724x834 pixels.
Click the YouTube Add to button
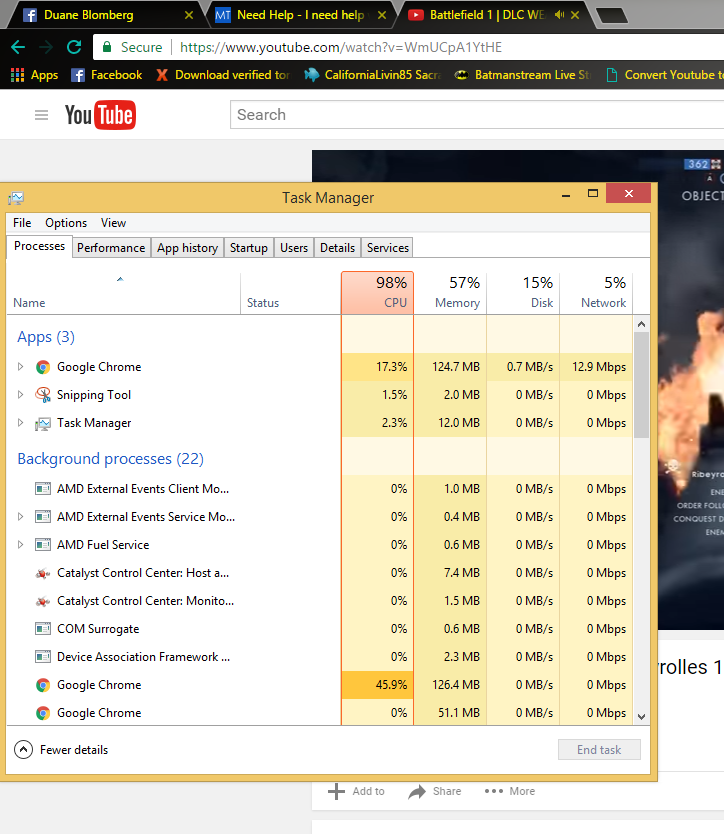356,791
